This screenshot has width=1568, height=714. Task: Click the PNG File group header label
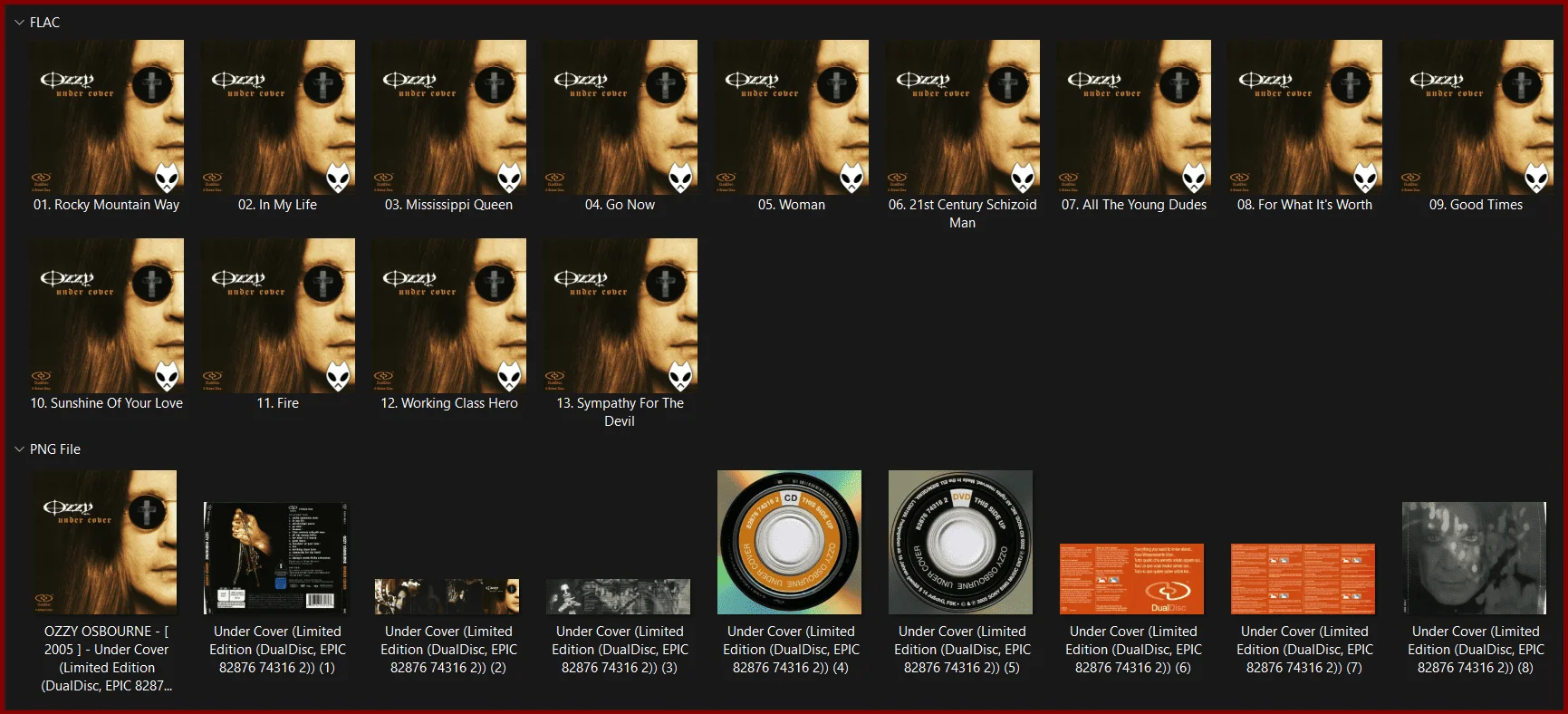pos(55,449)
